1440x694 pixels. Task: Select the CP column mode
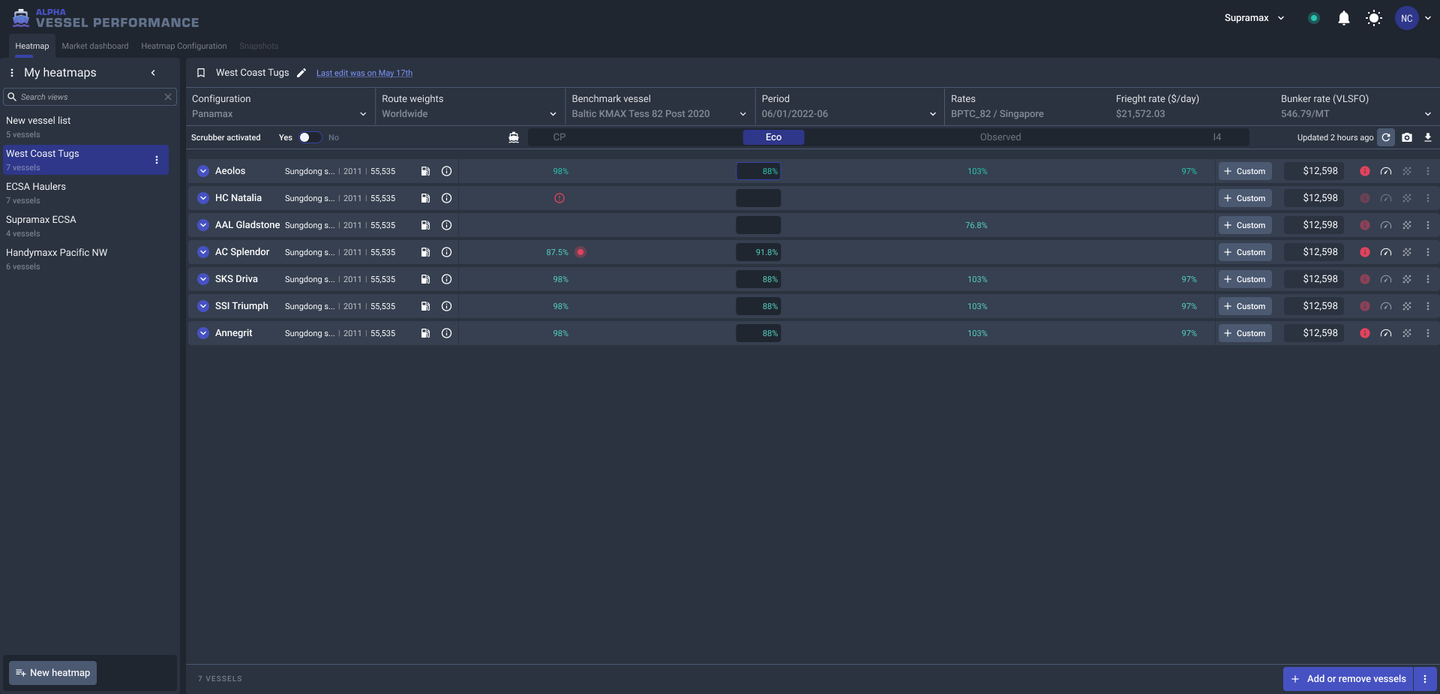pos(559,137)
